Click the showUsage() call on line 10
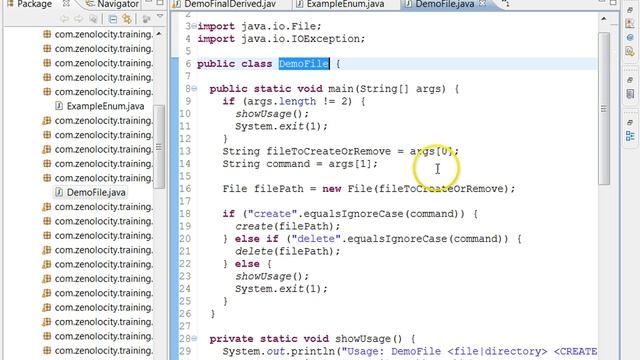 pyautogui.click(x=272, y=114)
